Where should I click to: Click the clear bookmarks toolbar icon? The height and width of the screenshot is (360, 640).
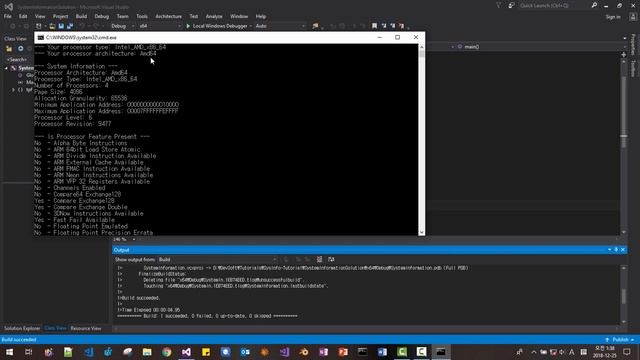point(402,26)
